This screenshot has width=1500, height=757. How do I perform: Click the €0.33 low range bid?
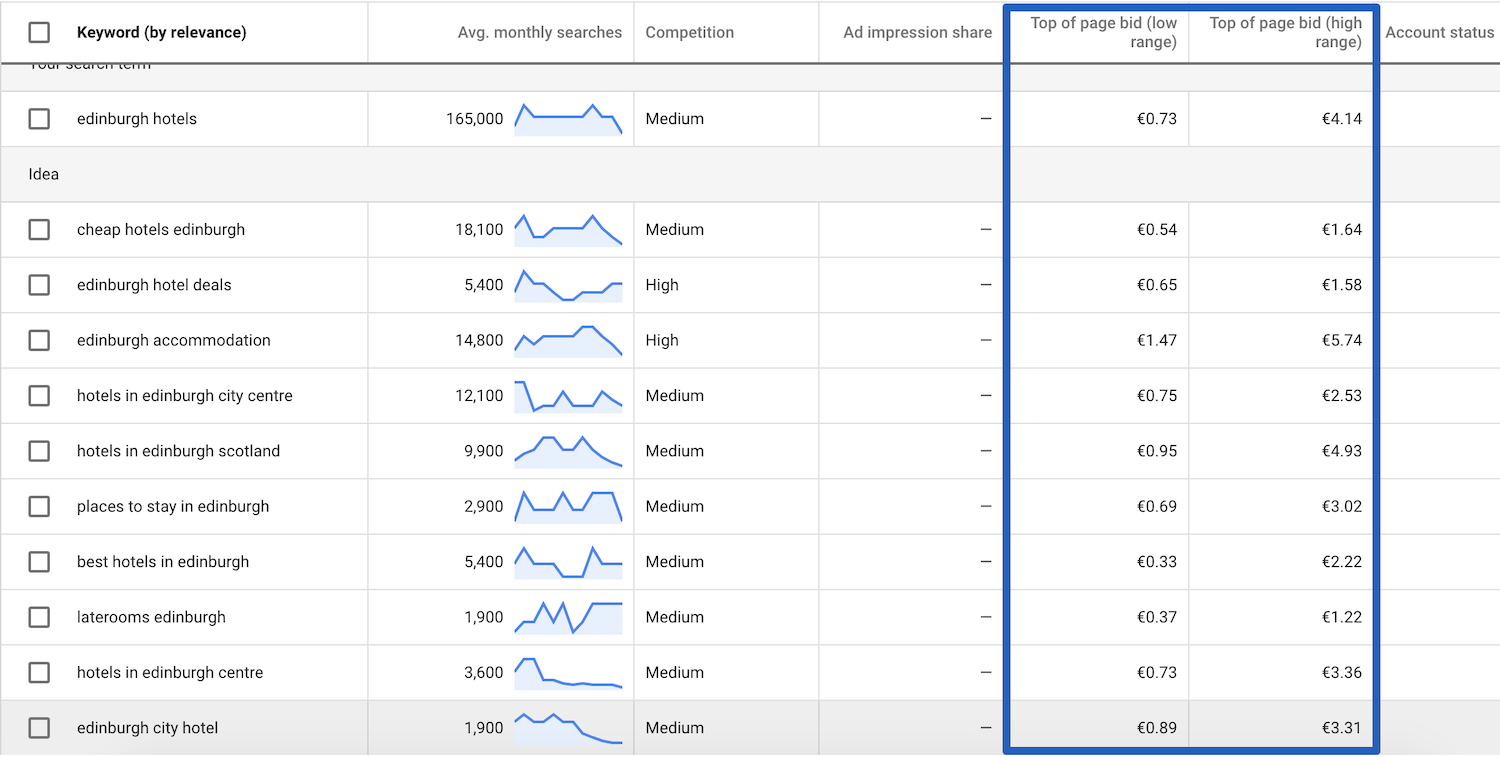[1157, 562]
